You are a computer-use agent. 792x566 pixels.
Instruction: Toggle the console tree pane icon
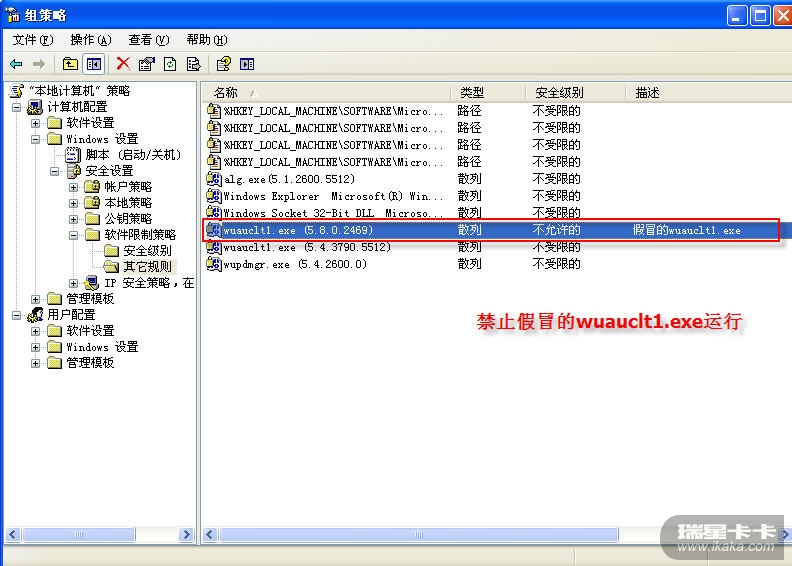tap(94, 64)
